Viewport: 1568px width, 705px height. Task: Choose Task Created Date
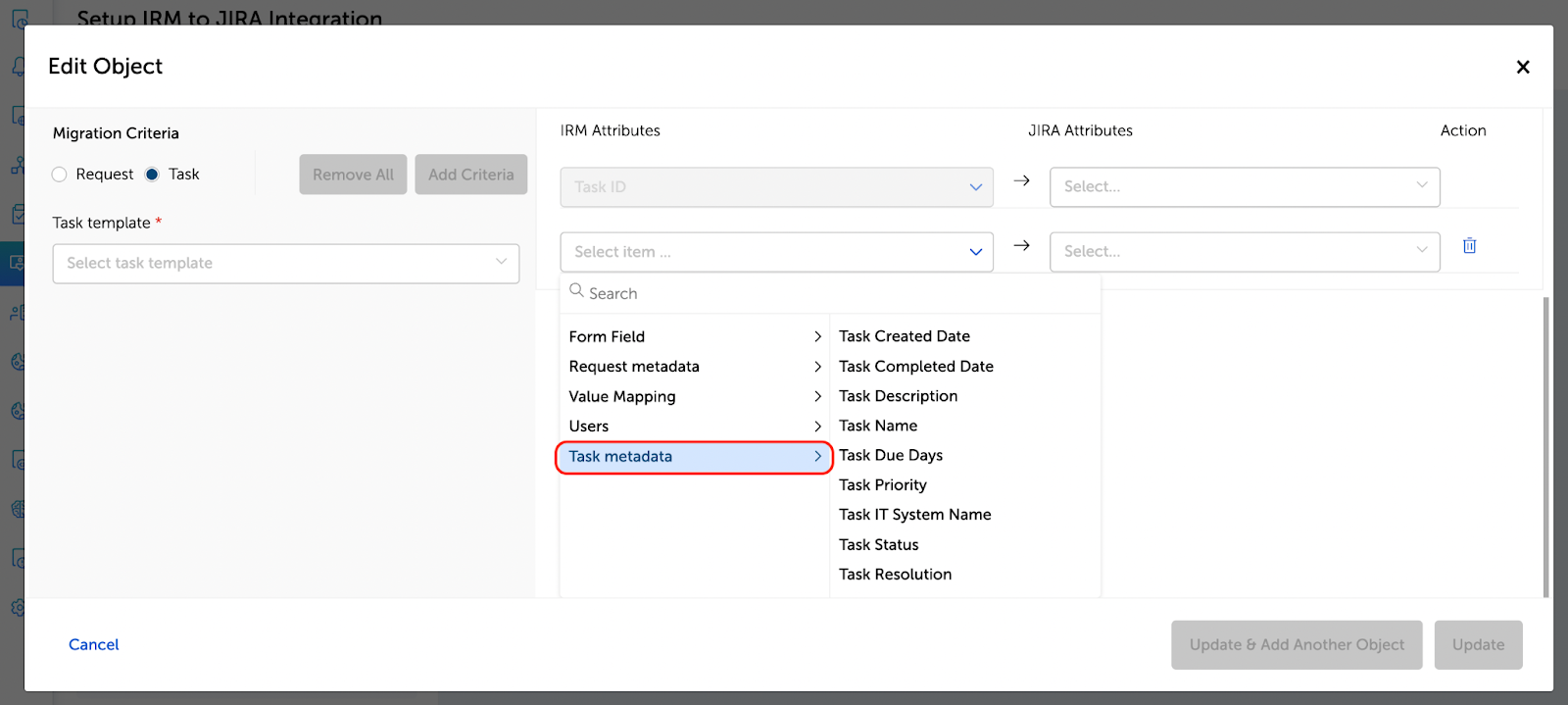pyautogui.click(x=905, y=336)
